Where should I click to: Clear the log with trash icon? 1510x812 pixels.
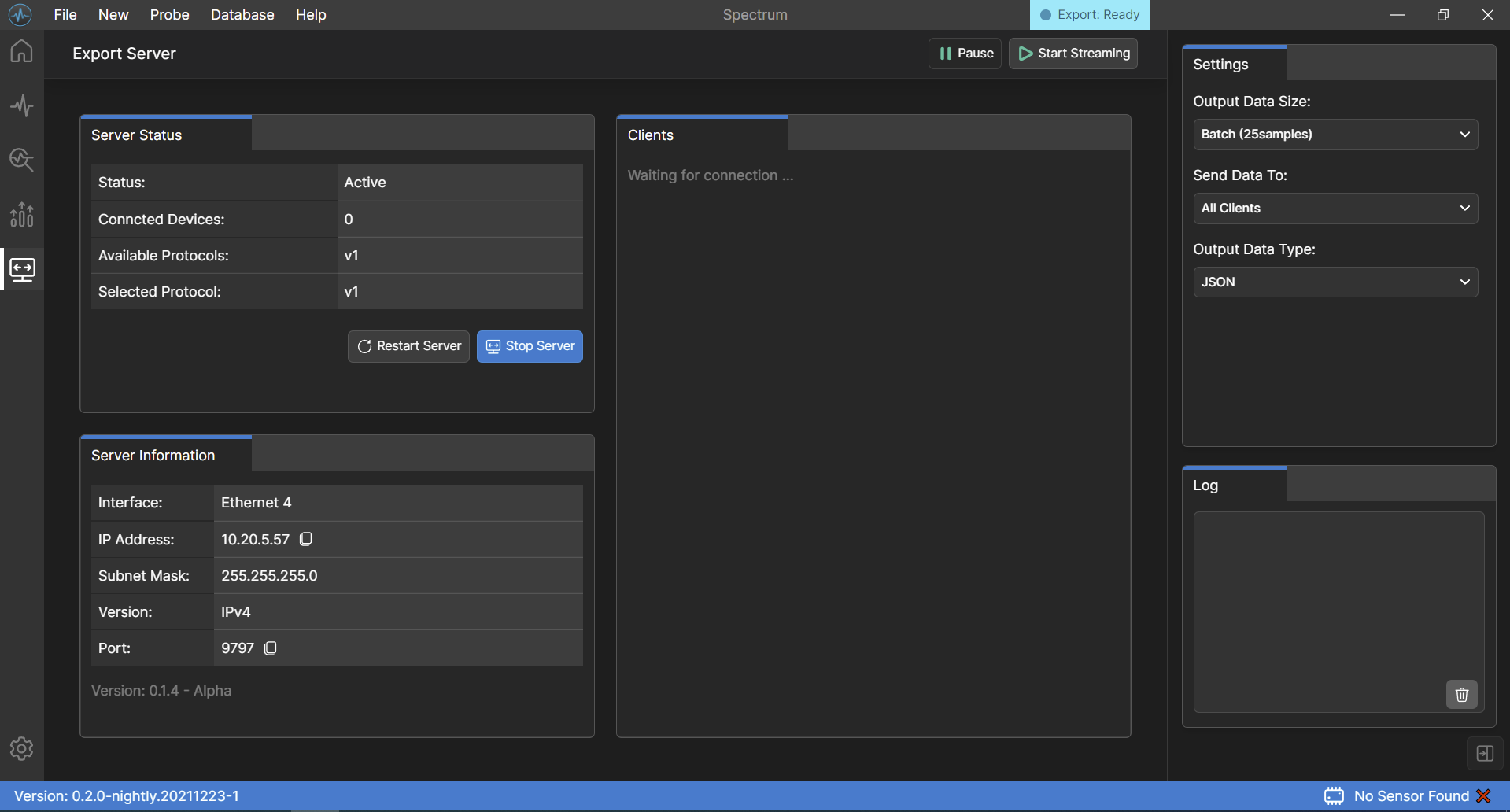tap(1461, 695)
